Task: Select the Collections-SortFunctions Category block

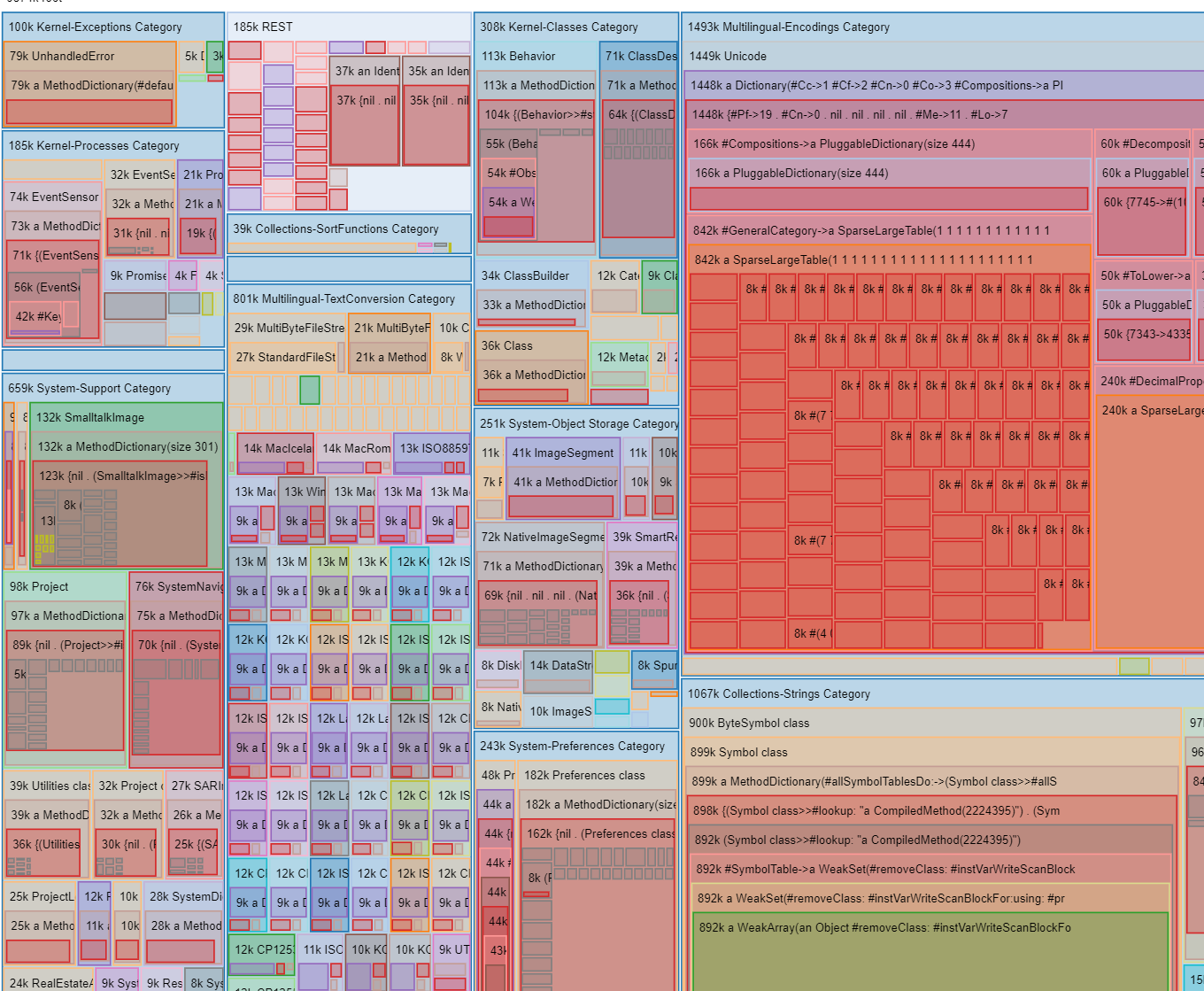Action: 336,228
